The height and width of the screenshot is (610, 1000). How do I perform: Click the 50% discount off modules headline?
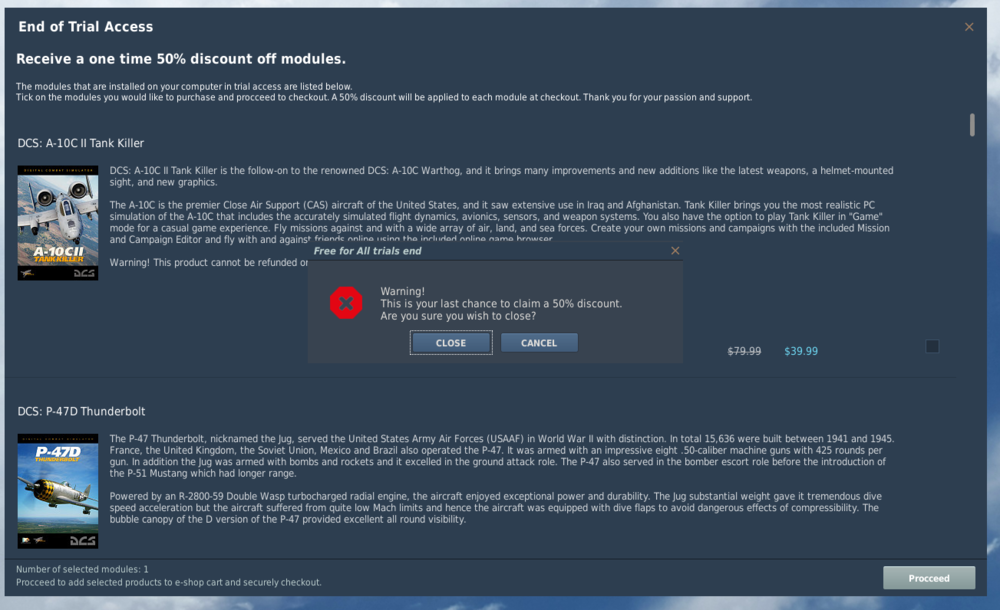coord(180,59)
